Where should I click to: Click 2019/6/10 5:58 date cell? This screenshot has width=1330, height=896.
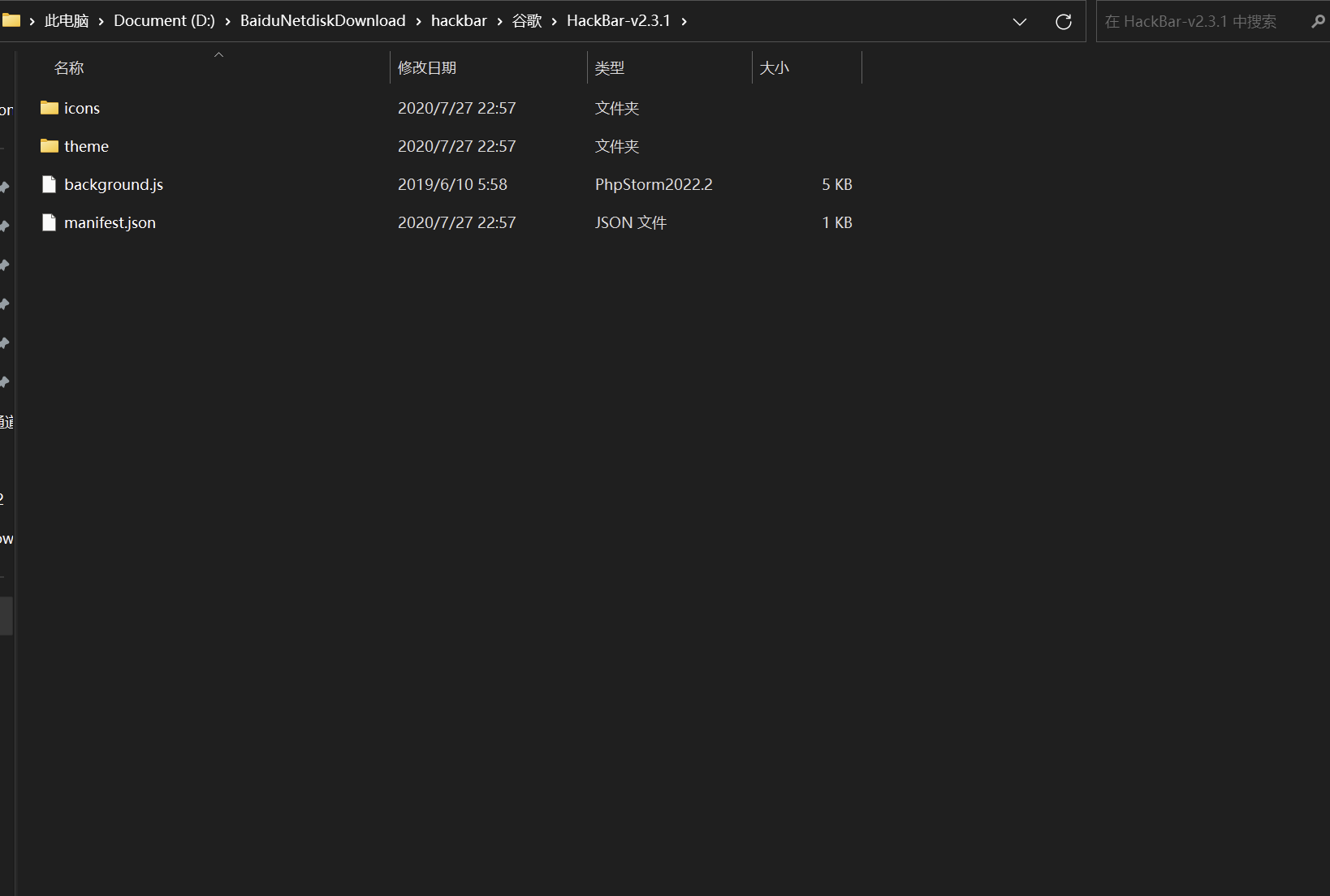[452, 184]
